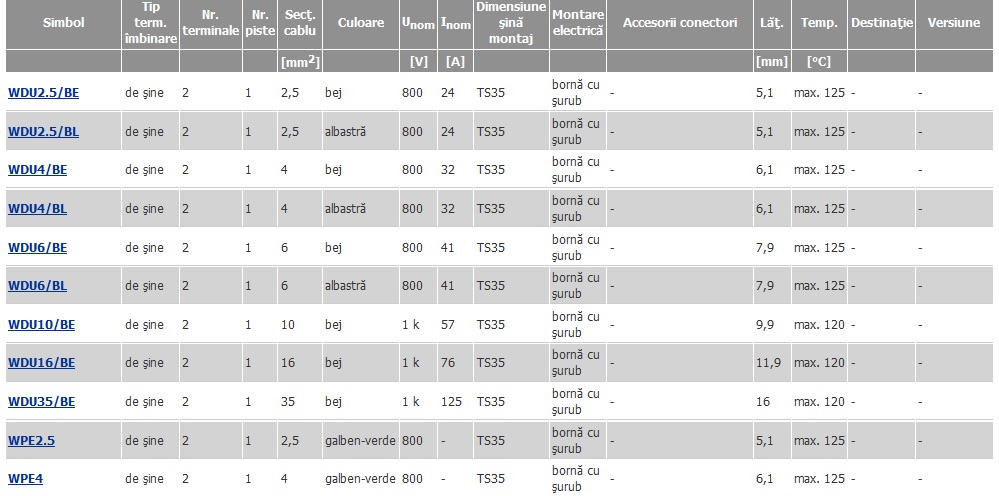Open the WDU35/BE product link

41,402
